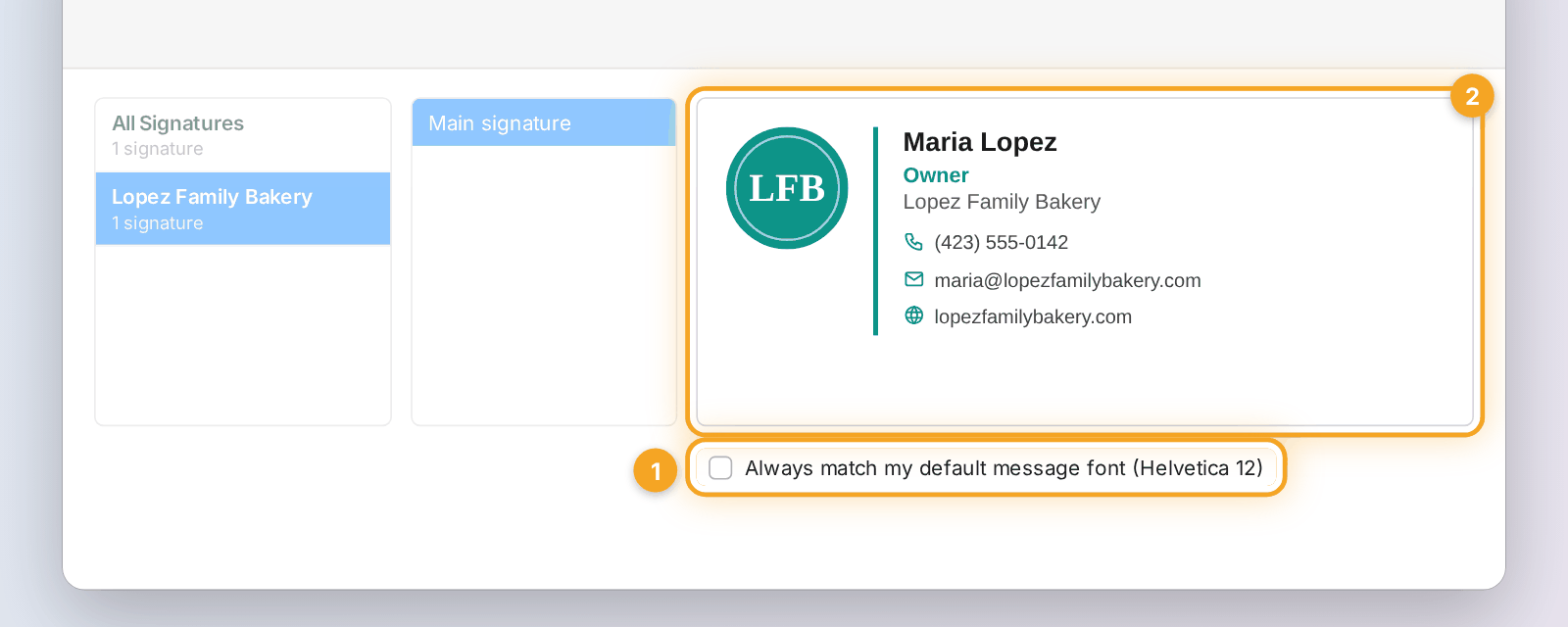Click empty area below Main signature entry
Screen dimensions: 1568x627
(x=544, y=284)
